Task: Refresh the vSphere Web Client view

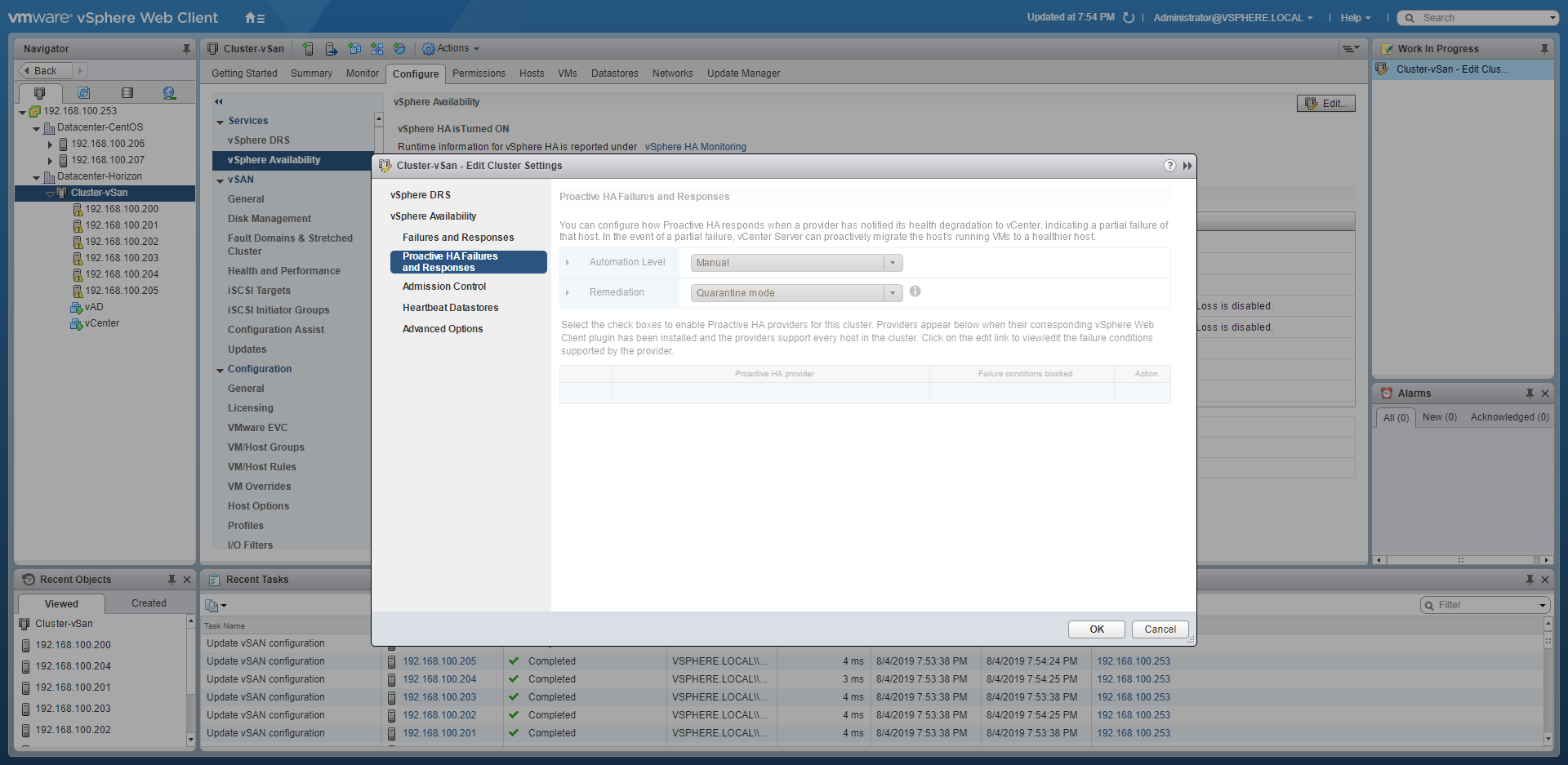Action: pyautogui.click(x=1129, y=18)
